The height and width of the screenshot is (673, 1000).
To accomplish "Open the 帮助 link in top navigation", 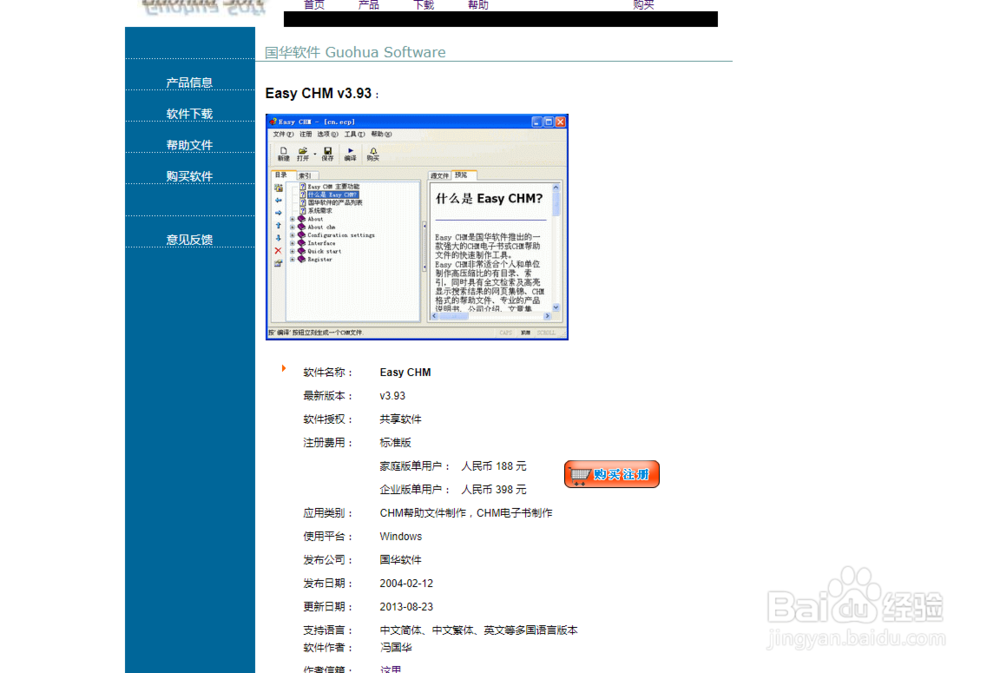I will (478, 4).
